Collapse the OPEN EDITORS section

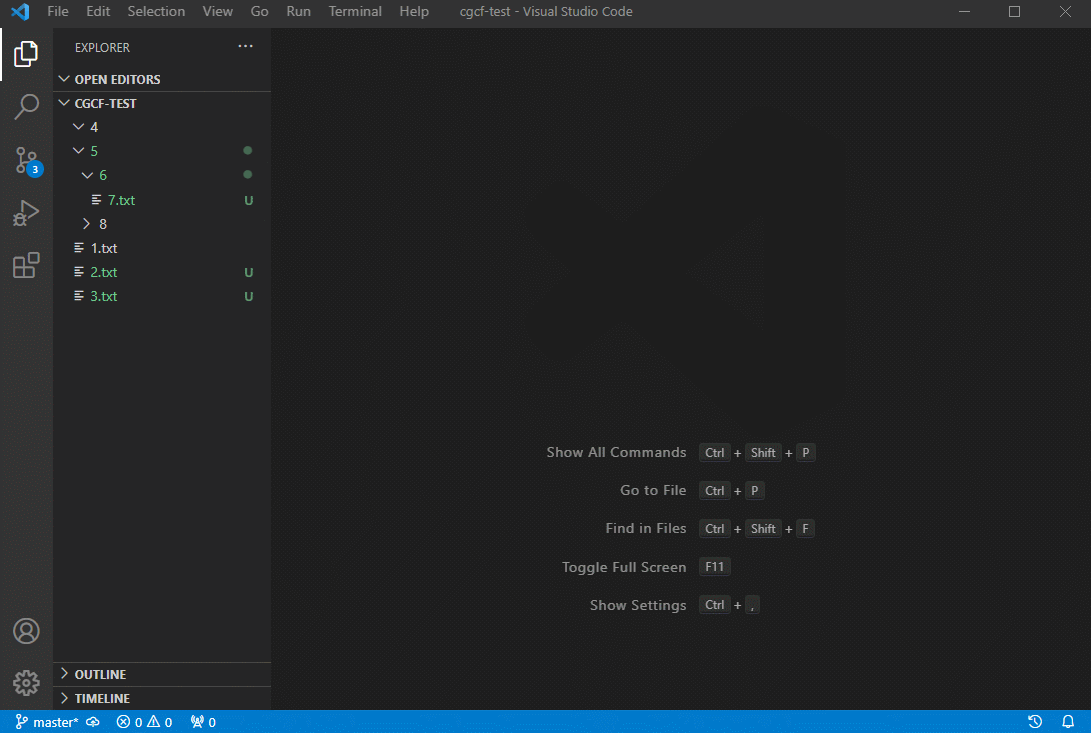pos(162,79)
